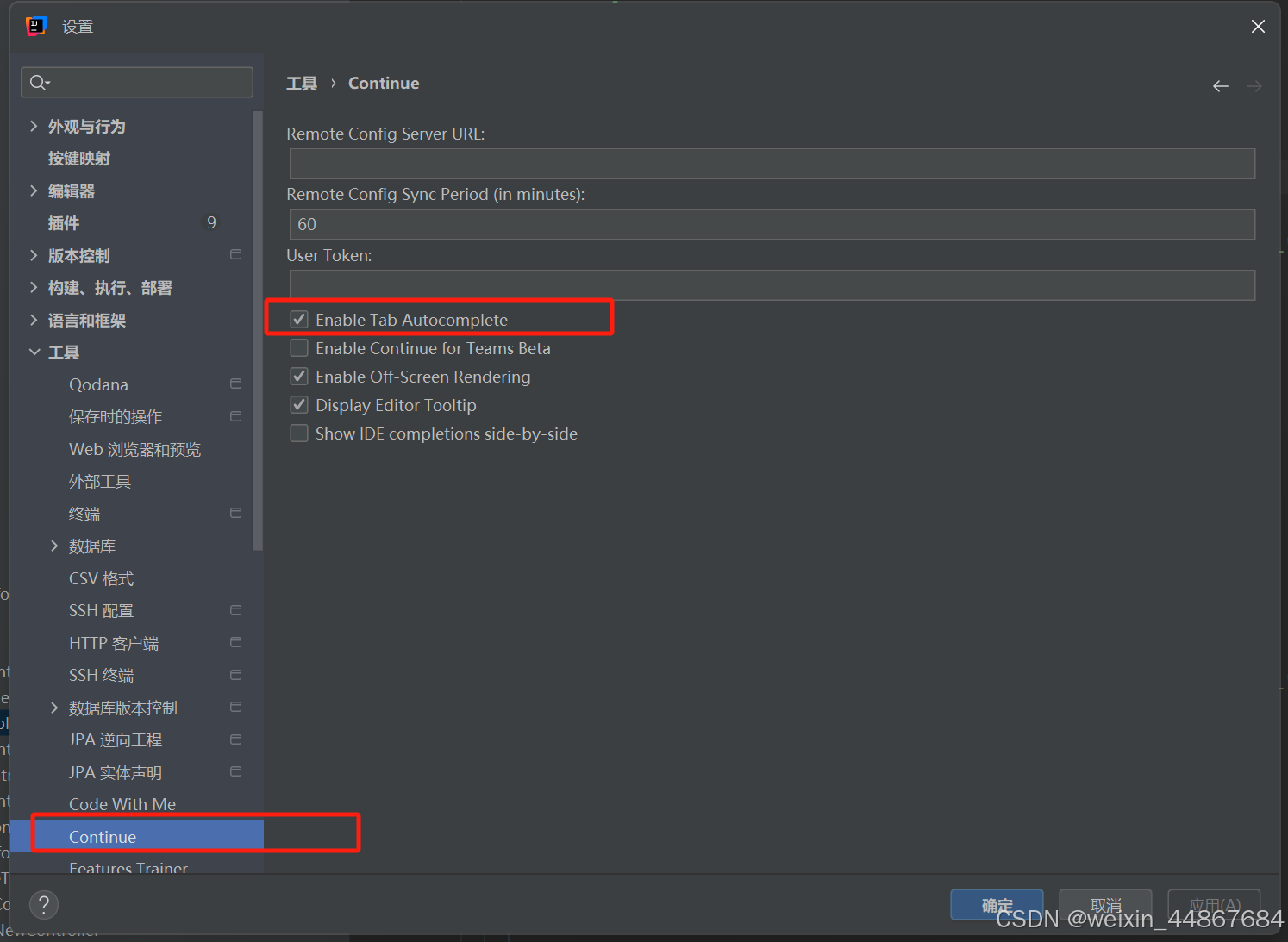This screenshot has height=942, width=1288.
Task: Expand the 构建、执行、部署 section
Action: (x=34, y=287)
